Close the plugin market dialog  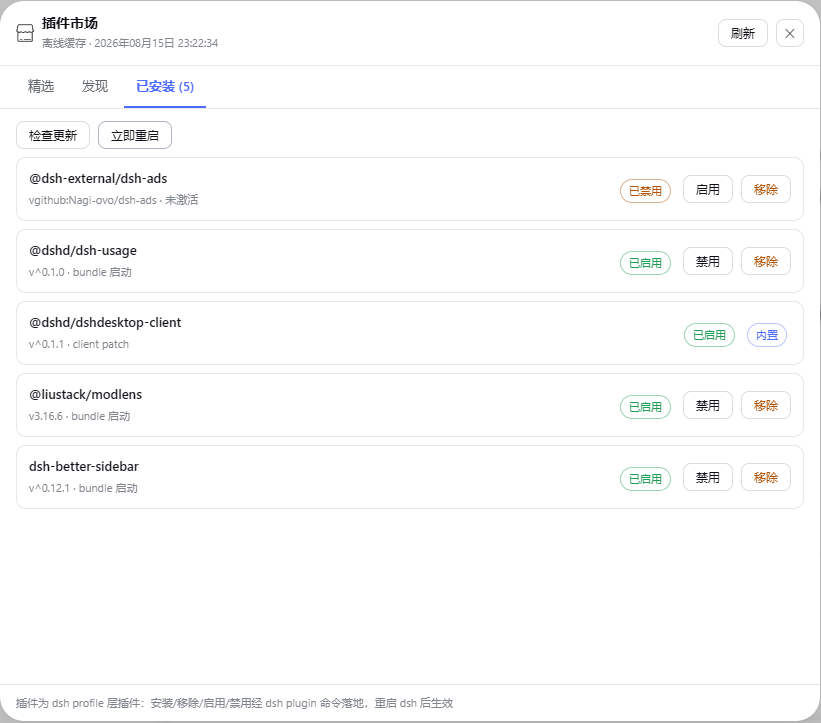[790, 34]
